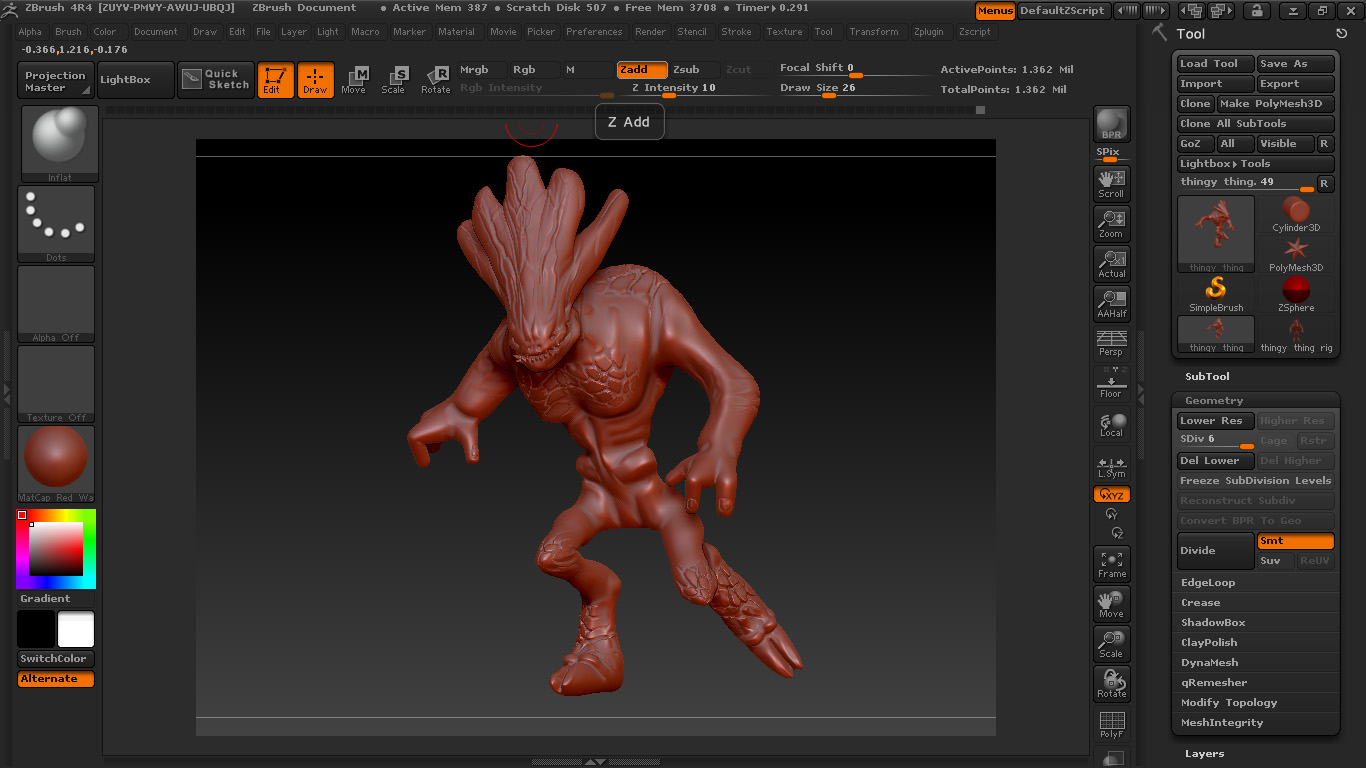Set canvas to AAHalf size
Image resolution: width=1366 pixels, height=768 pixels.
click(1111, 303)
